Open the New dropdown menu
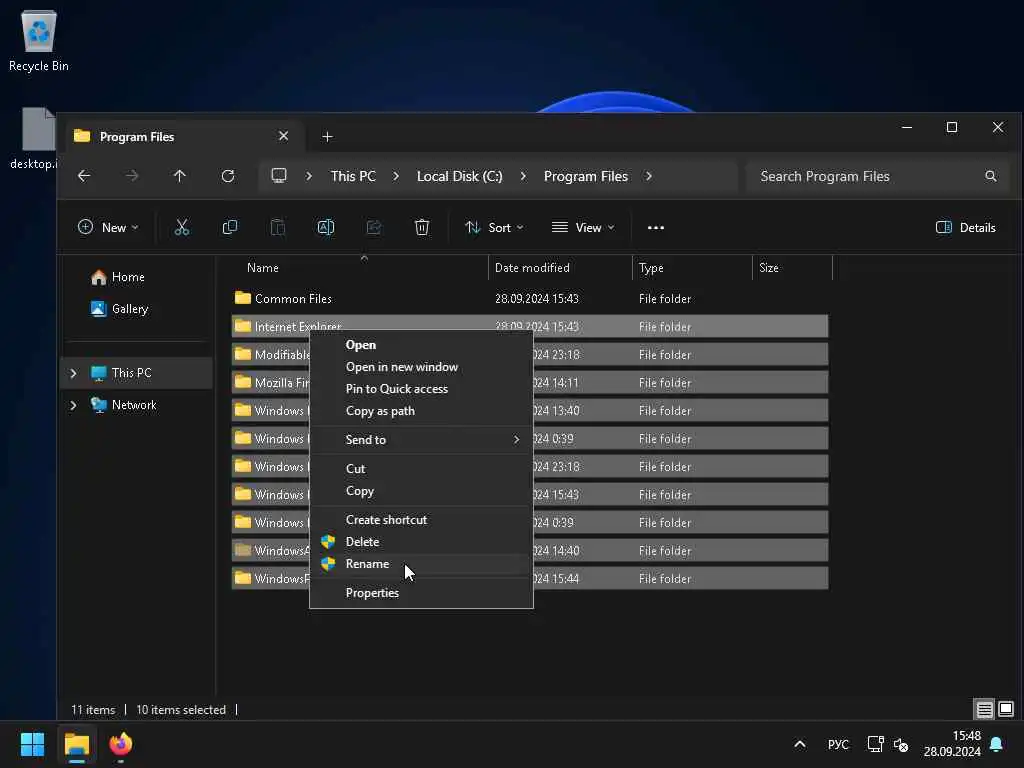This screenshot has width=1024, height=768. point(108,227)
